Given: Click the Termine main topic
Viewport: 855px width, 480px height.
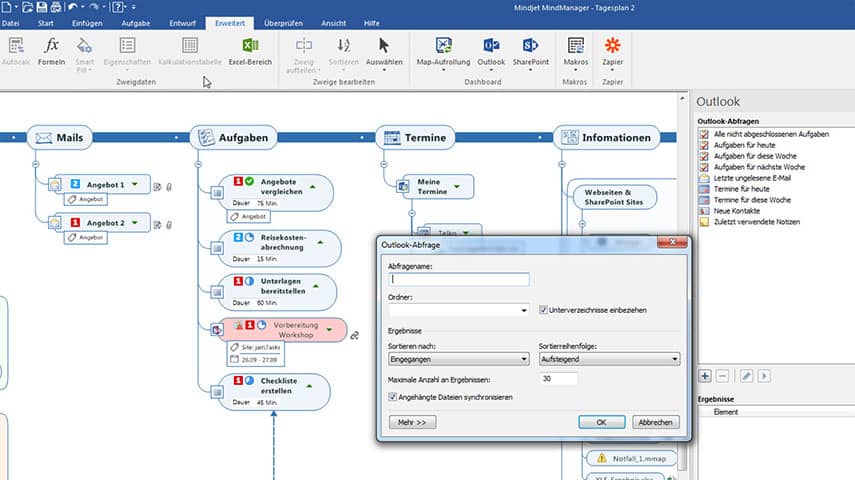Looking at the screenshot, I should pyautogui.click(x=415, y=137).
